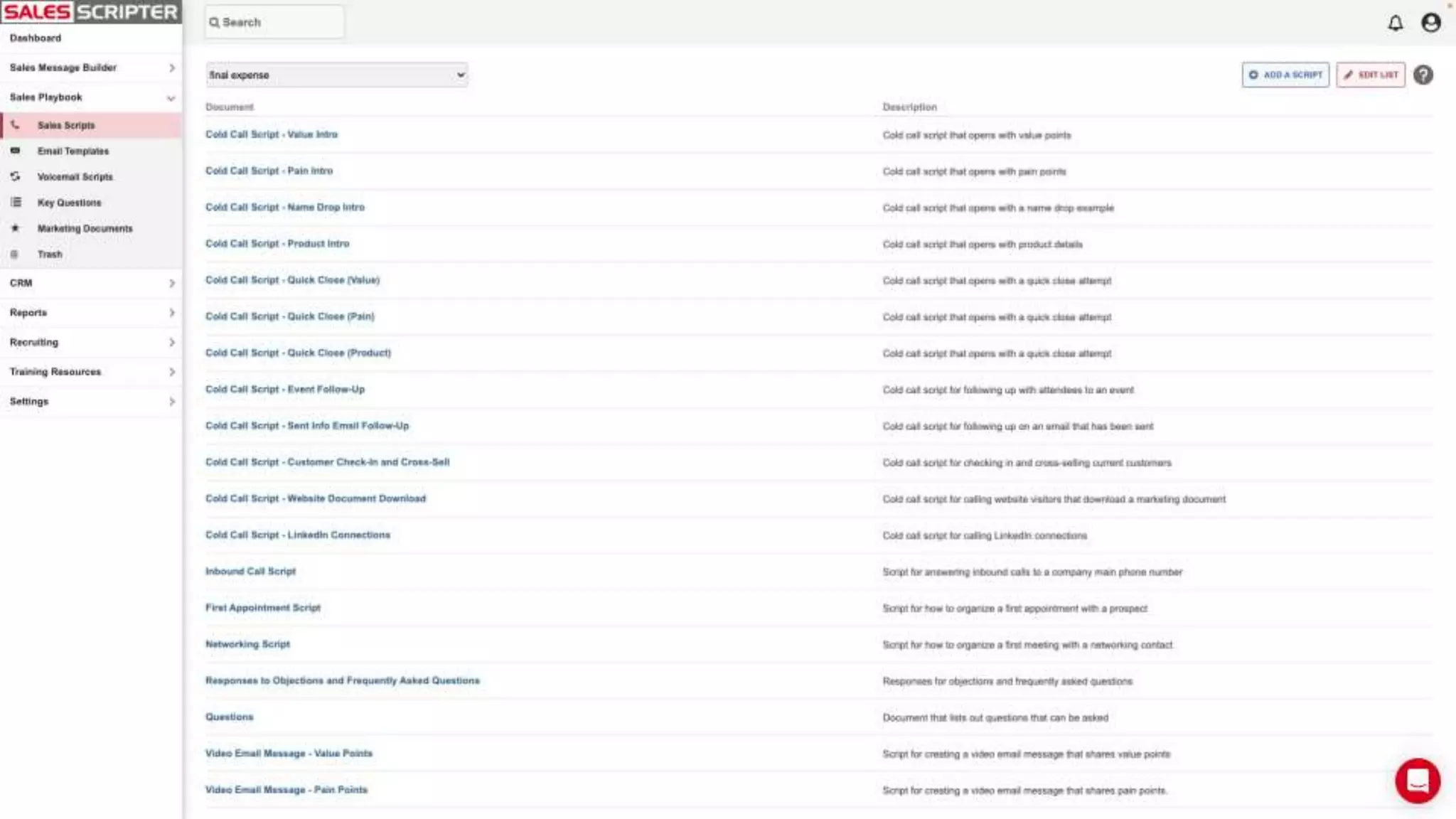Open Cold Call Script - Quick Close (Value)

coord(293,280)
